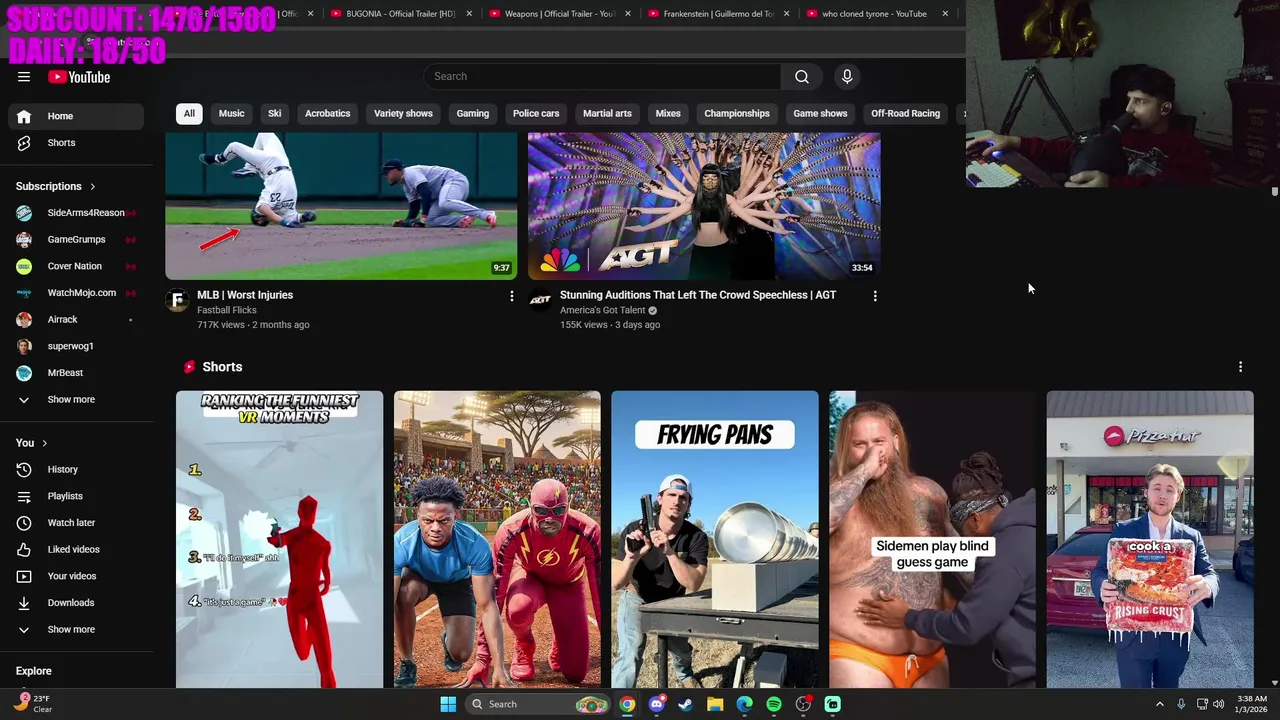Open the YouTube hamburger guide menu
Image resolution: width=1280 pixels, height=720 pixels.
(x=24, y=77)
